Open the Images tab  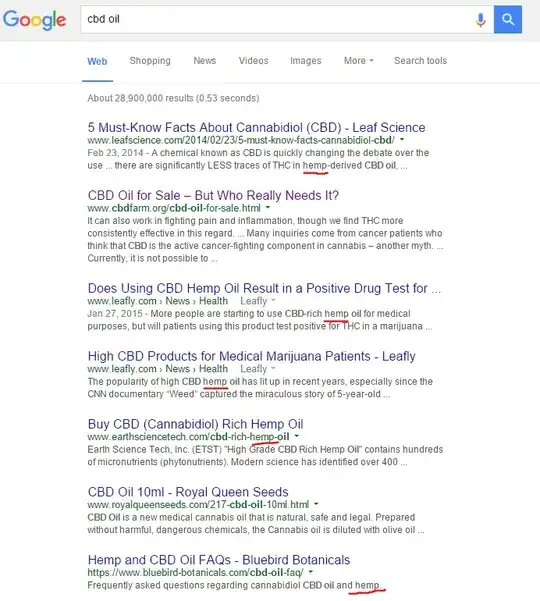[x=305, y=61]
